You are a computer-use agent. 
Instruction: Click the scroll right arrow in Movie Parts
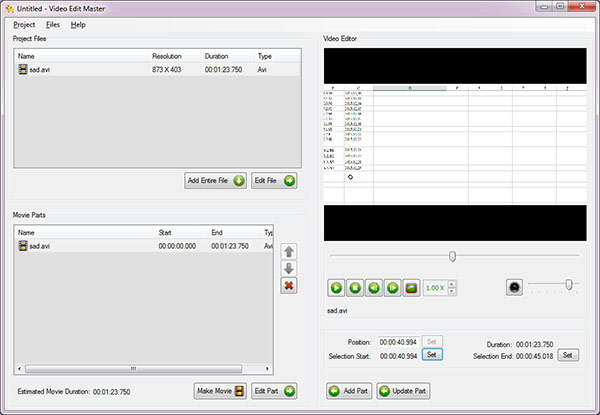pos(267,369)
